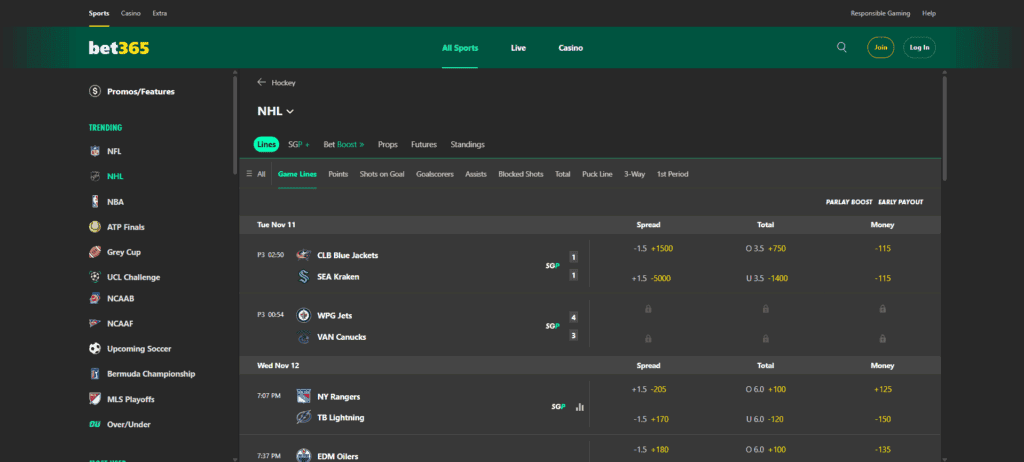This screenshot has height=462, width=1024.
Task: Select the Blocked Shots tab
Action: [x=520, y=174]
